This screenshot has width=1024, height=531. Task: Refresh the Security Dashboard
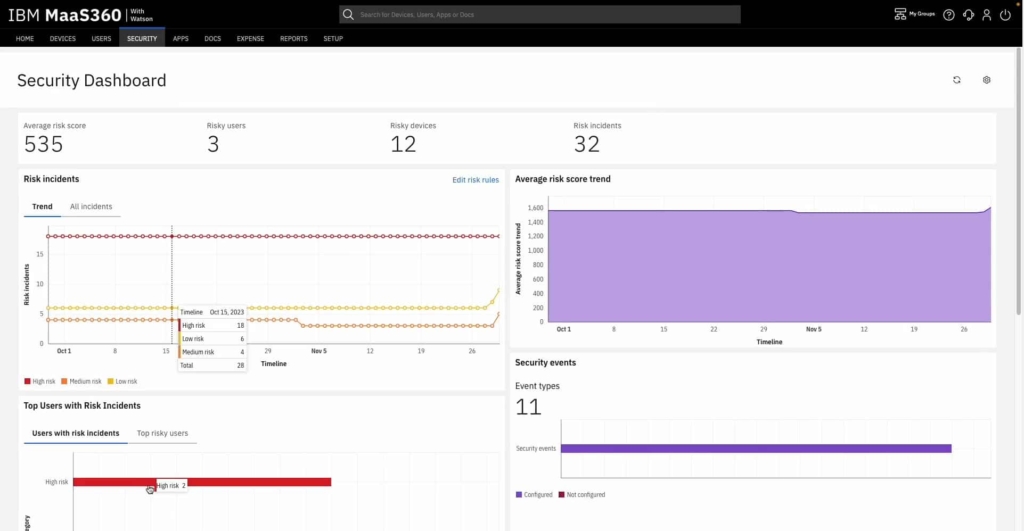tap(957, 80)
